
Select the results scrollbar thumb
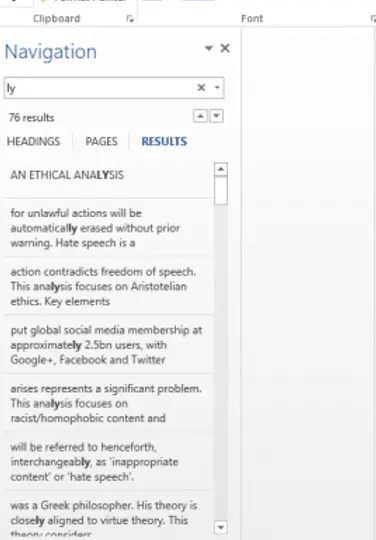[221, 190]
